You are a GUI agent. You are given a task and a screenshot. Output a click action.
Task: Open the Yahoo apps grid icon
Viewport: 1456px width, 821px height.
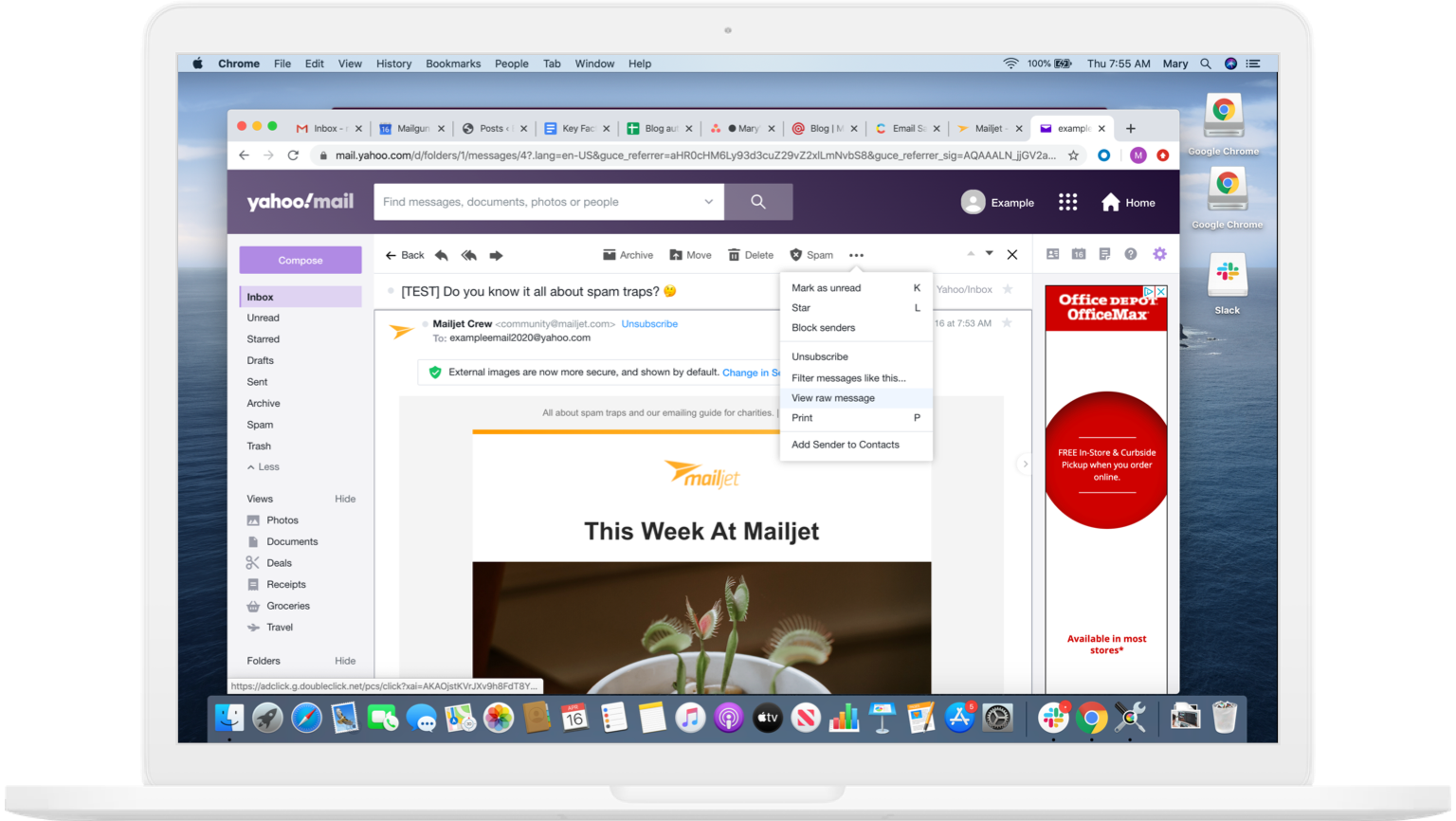click(1068, 202)
